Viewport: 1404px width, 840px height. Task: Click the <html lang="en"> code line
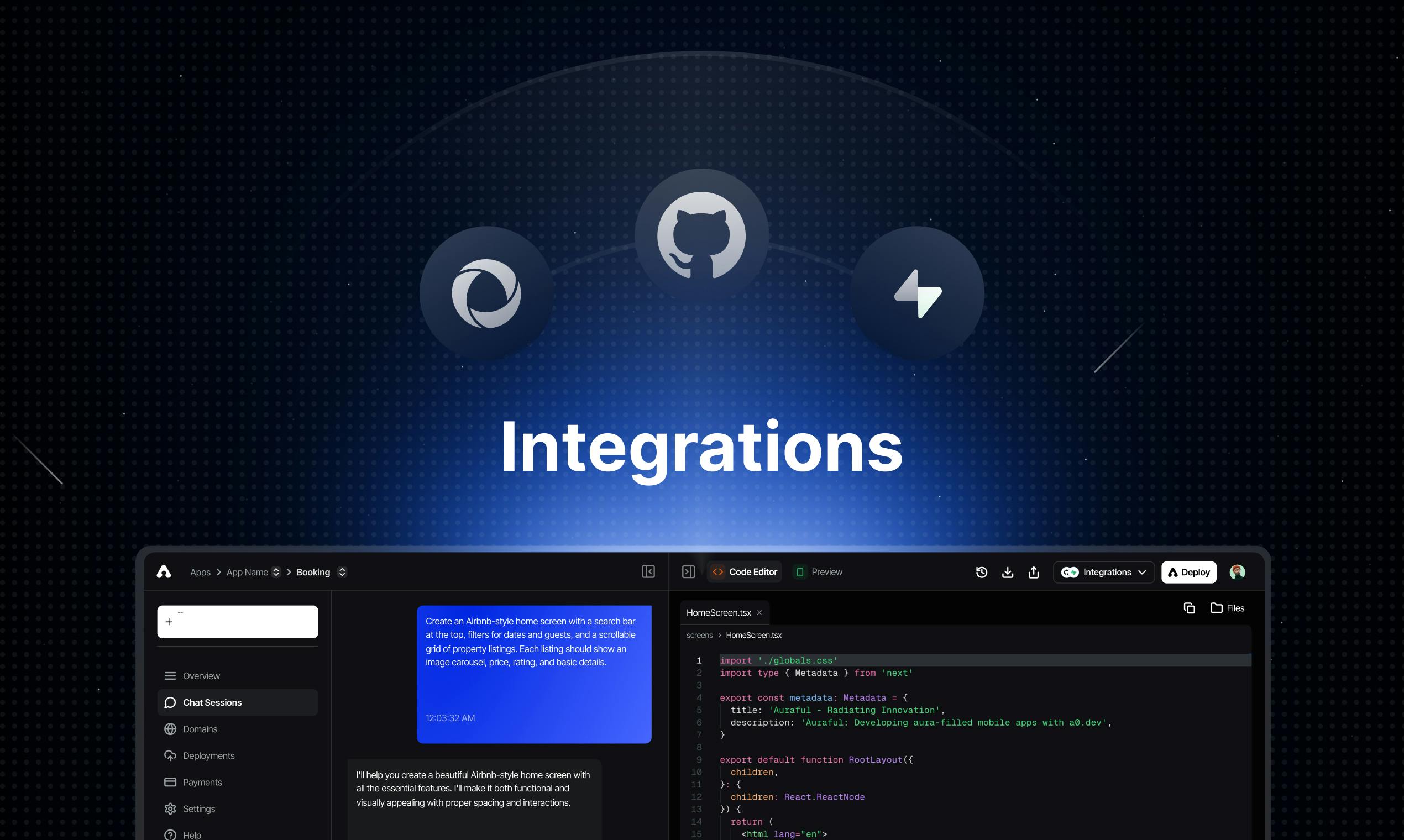(x=784, y=834)
